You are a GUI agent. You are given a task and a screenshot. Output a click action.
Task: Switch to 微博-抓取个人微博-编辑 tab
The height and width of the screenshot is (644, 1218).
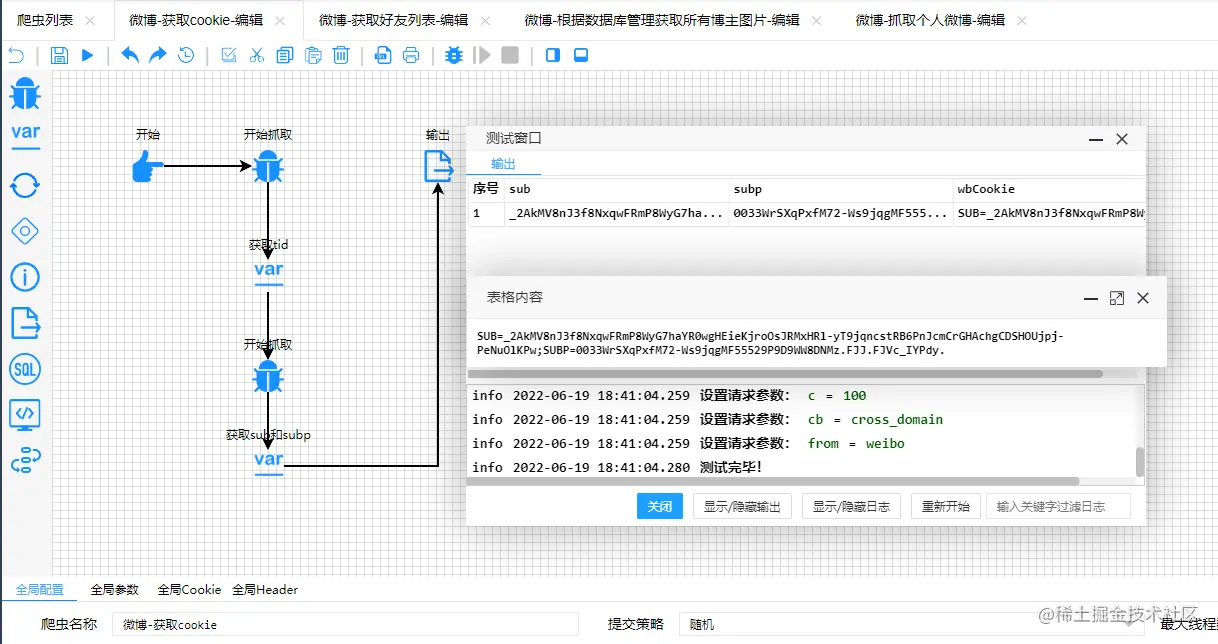(x=930, y=20)
